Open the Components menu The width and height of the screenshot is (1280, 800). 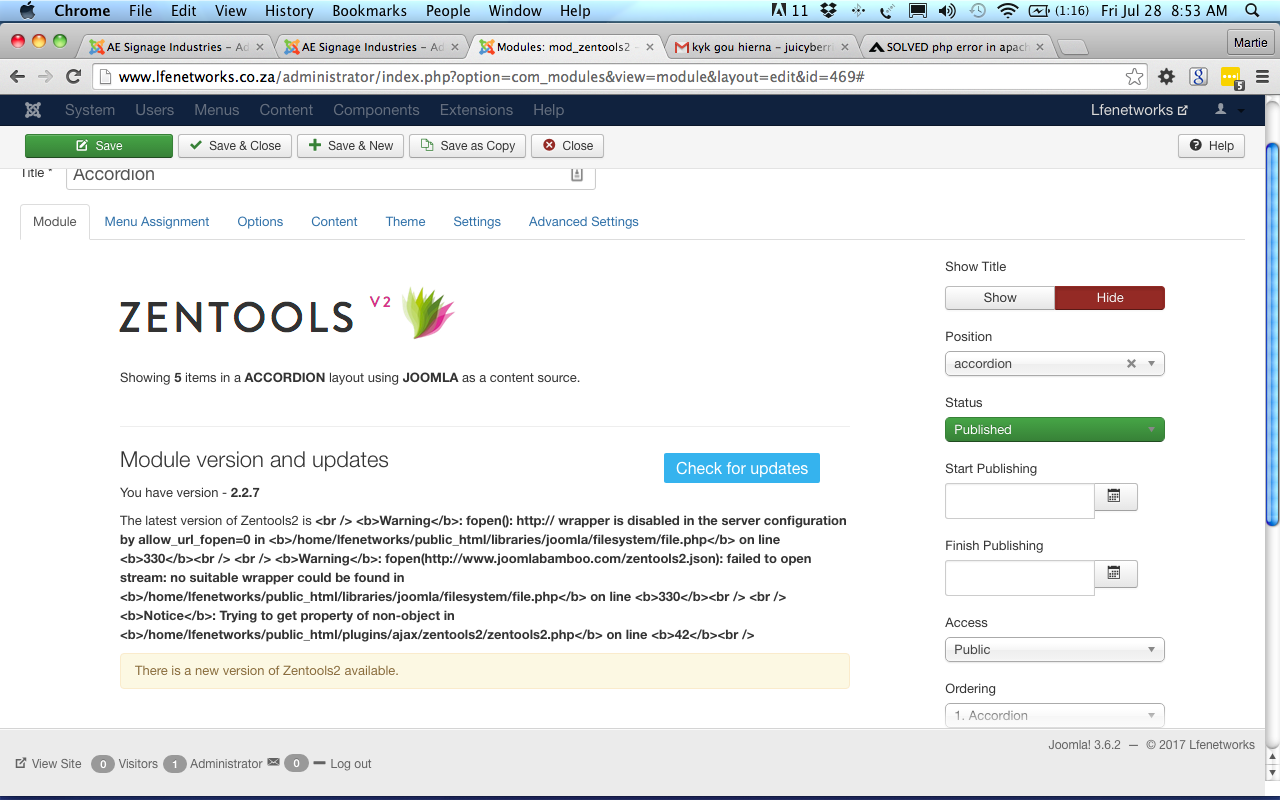(376, 110)
